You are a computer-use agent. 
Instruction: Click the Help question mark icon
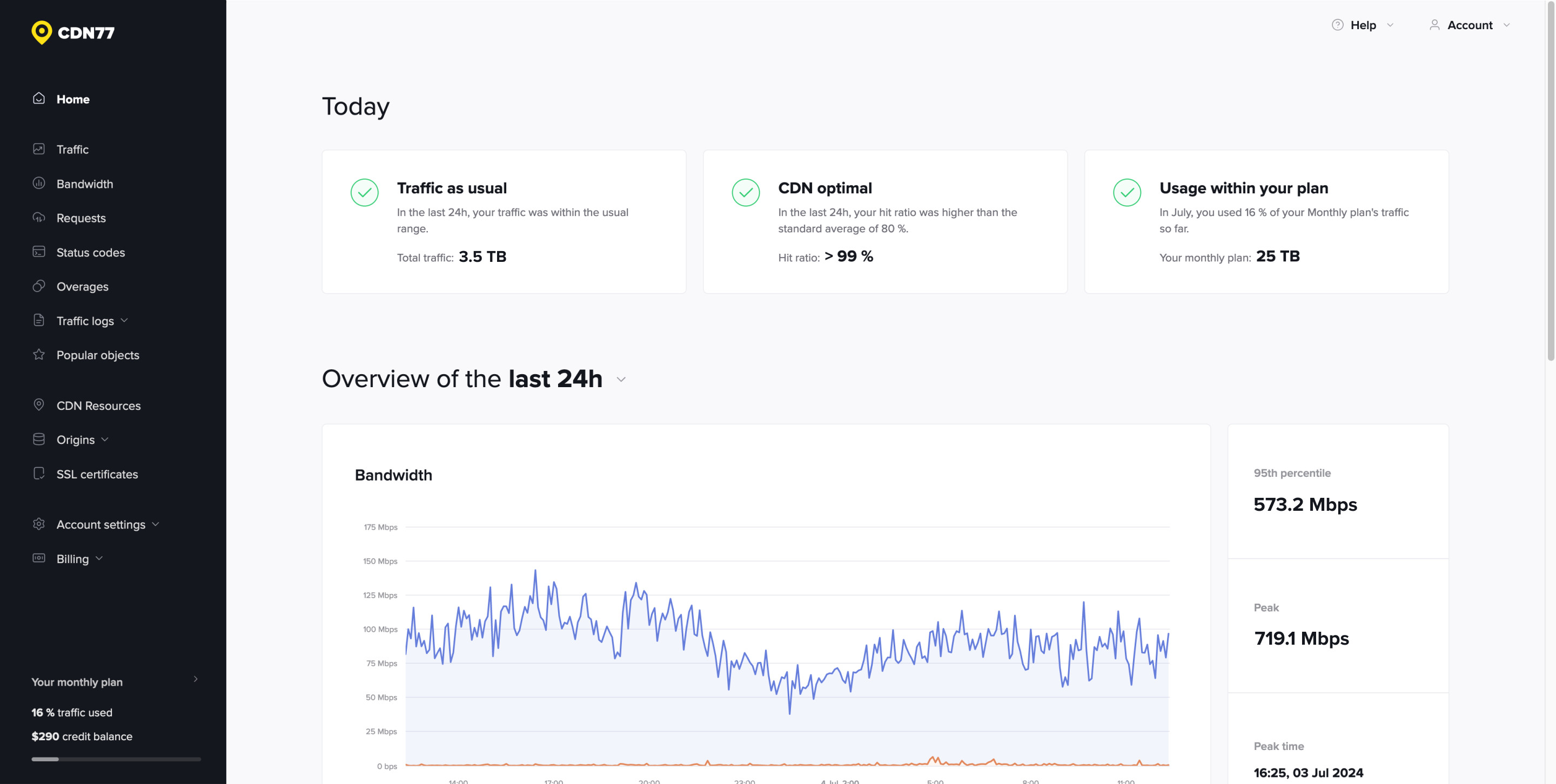pos(1337,25)
